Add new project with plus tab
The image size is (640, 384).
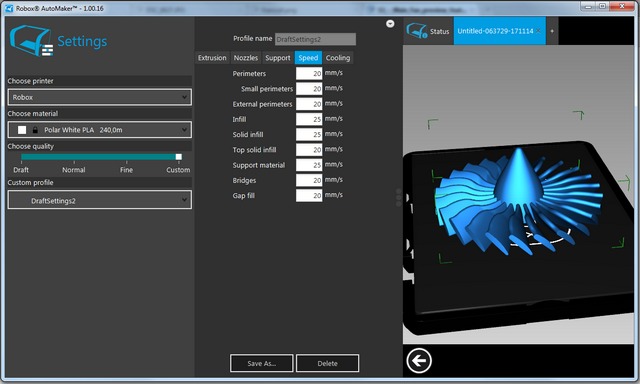pyautogui.click(x=552, y=31)
